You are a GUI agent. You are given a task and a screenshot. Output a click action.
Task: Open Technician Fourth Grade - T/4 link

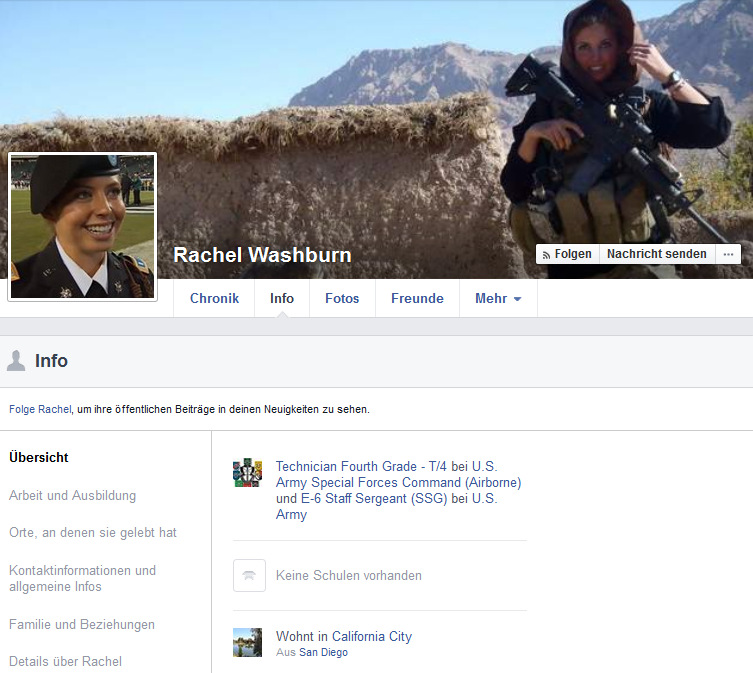361,466
